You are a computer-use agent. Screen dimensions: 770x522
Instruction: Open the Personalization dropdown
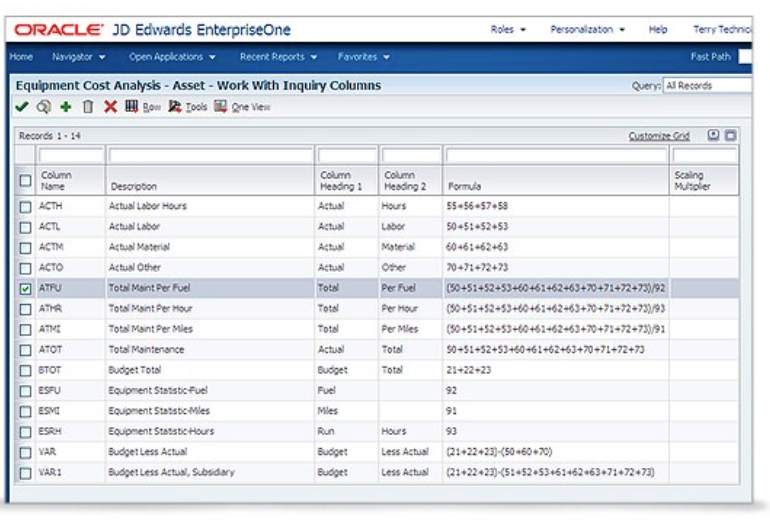click(x=587, y=29)
